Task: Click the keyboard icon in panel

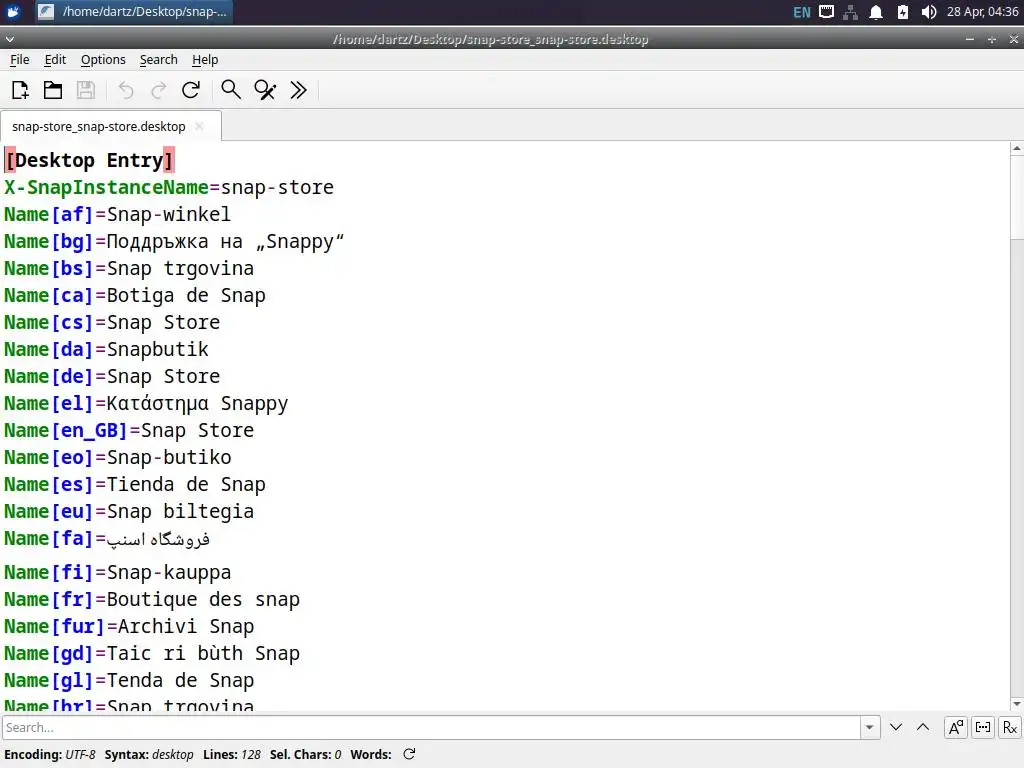Action: [826, 12]
